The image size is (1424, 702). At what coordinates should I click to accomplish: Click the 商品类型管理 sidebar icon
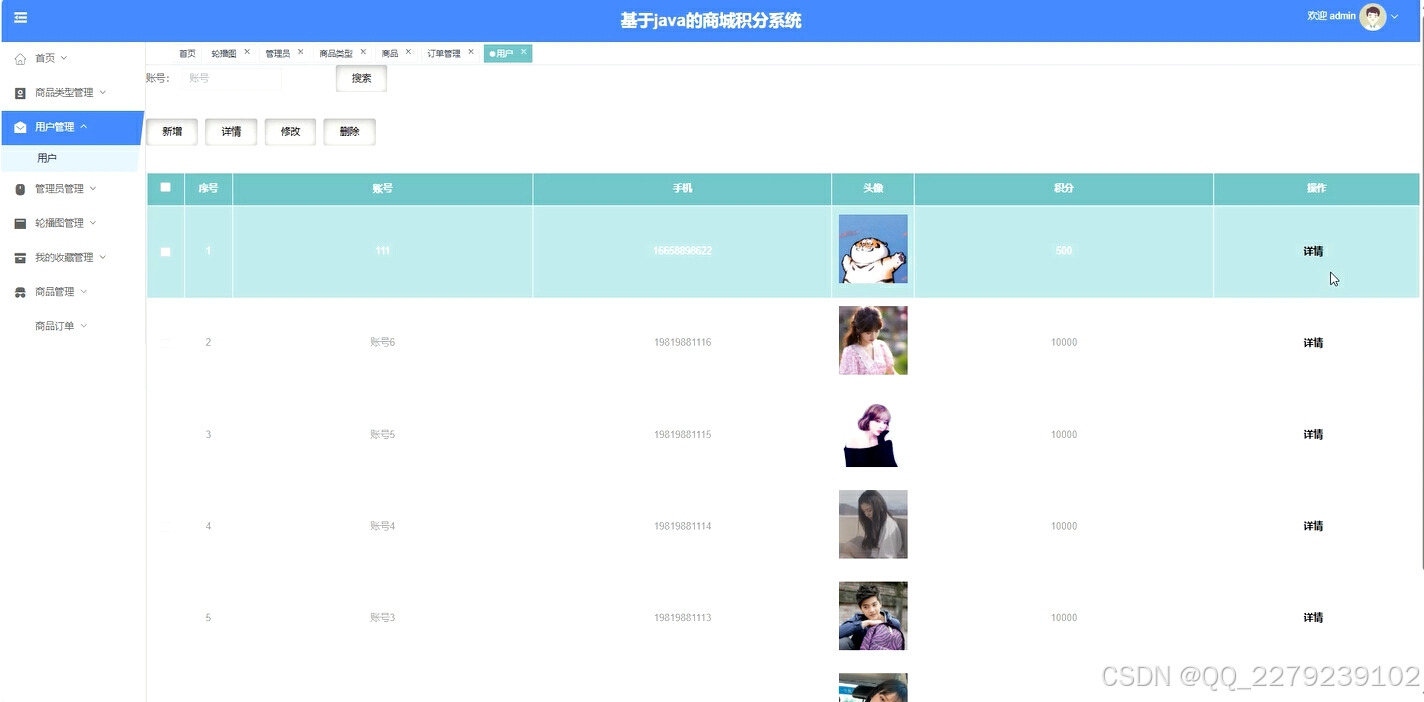[21, 92]
